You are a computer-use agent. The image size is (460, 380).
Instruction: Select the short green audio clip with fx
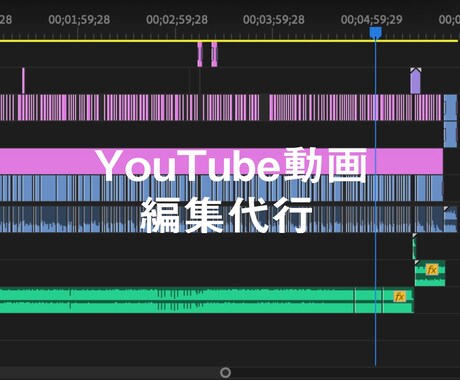(x=430, y=273)
